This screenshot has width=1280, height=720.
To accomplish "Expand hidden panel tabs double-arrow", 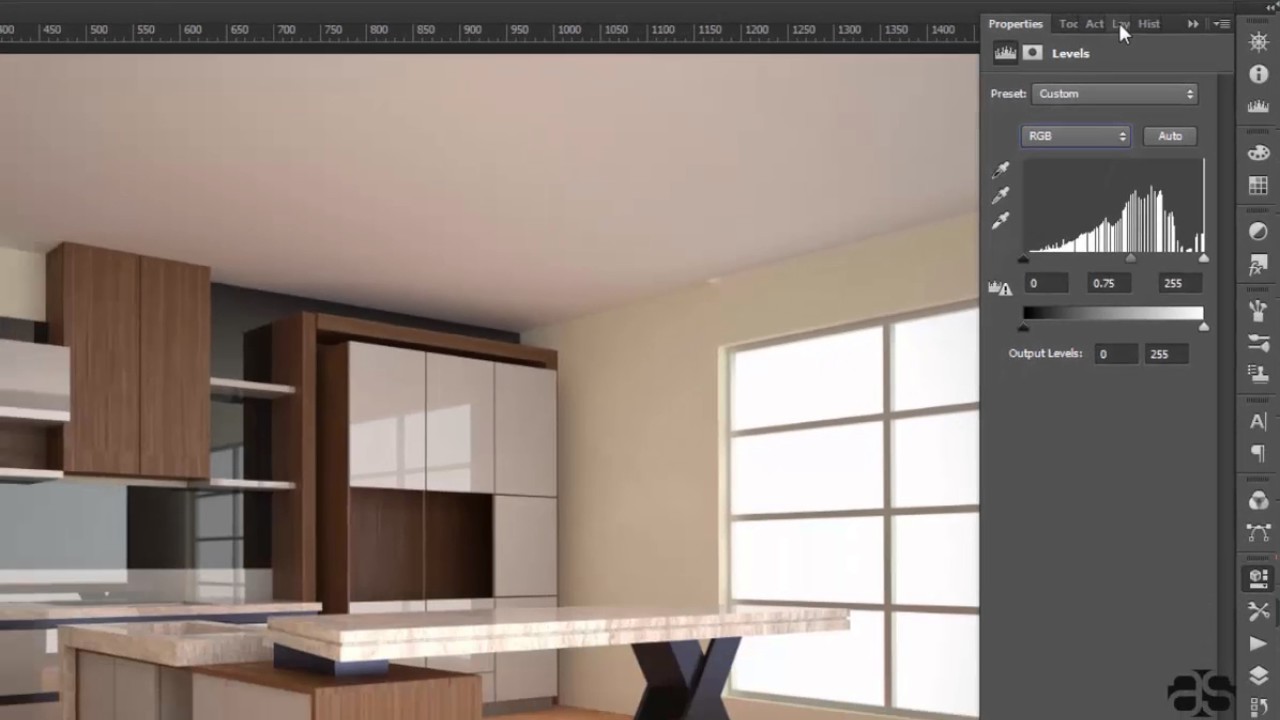I will (x=1193, y=24).
